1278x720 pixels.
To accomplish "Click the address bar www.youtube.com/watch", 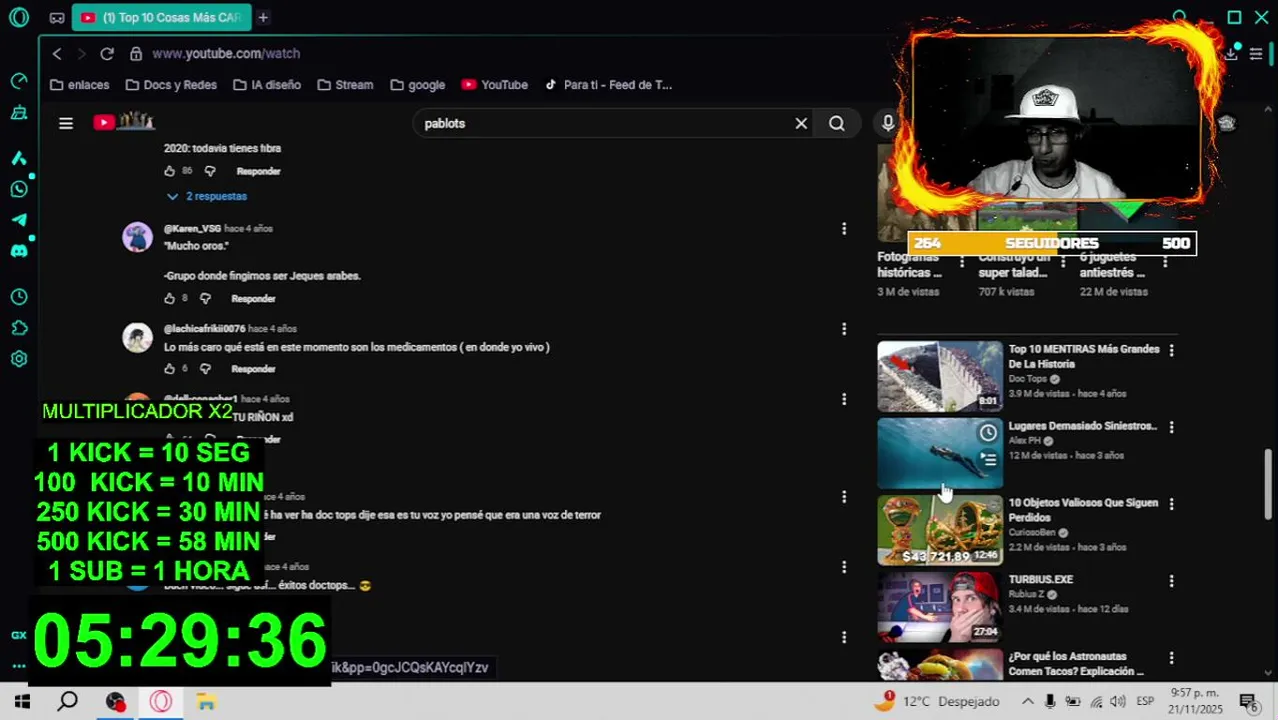I will (x=226, y=54).
